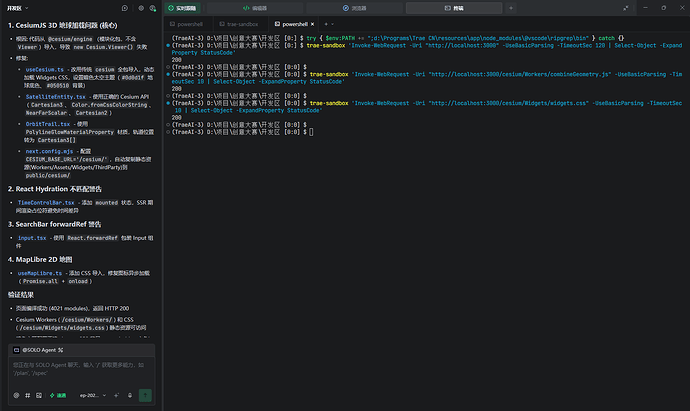Switch to the 编辑器 editor tab

tap(255, 8)
